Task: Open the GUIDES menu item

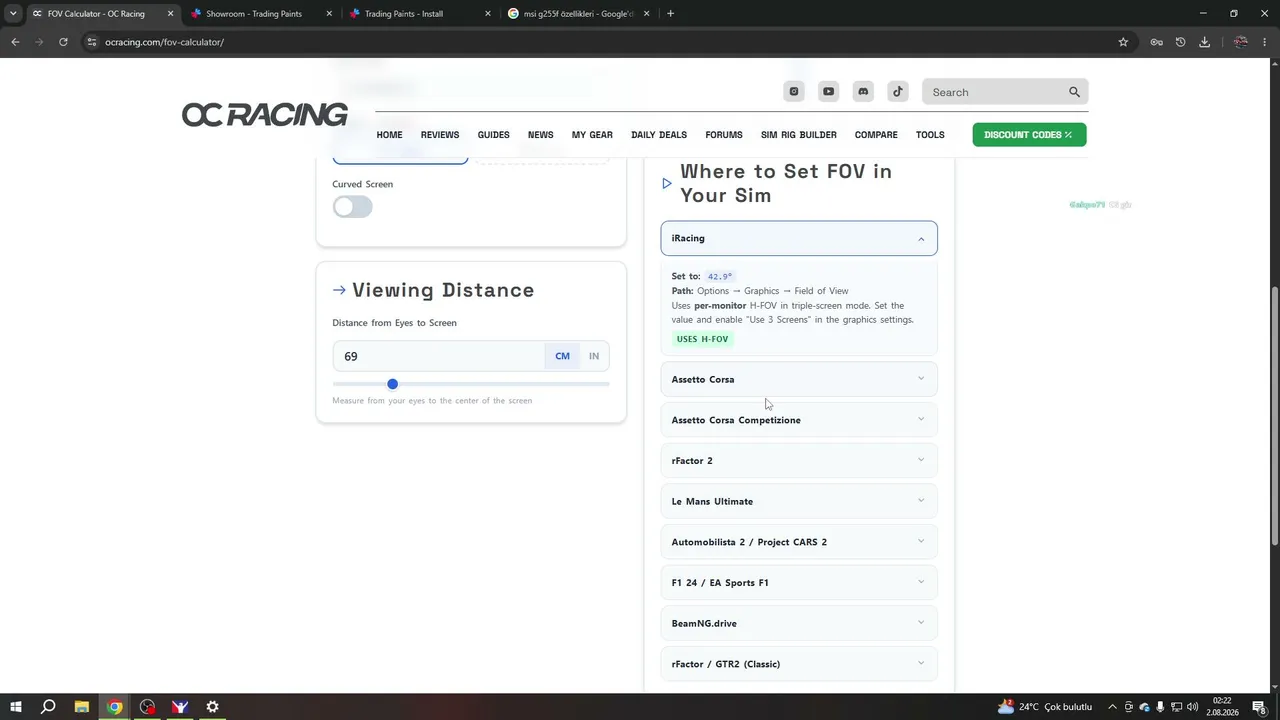Action: (x=493, y=135)
